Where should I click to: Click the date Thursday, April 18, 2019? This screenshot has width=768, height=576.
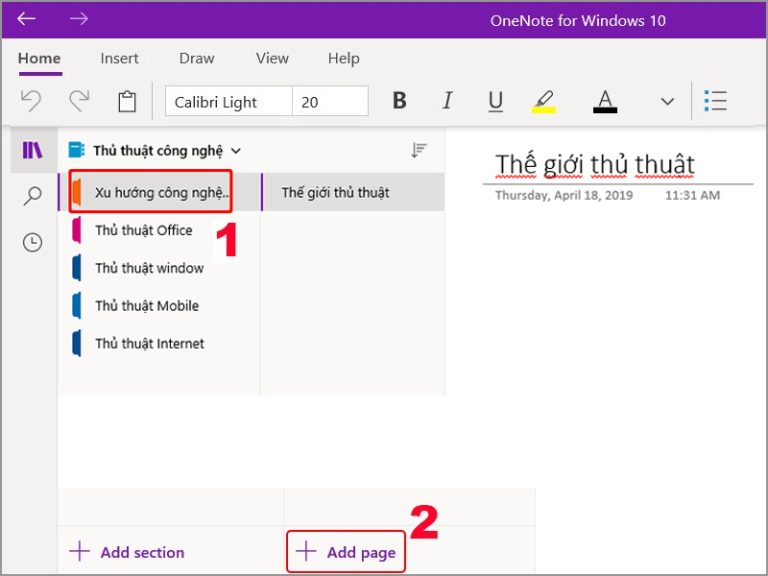564,195
